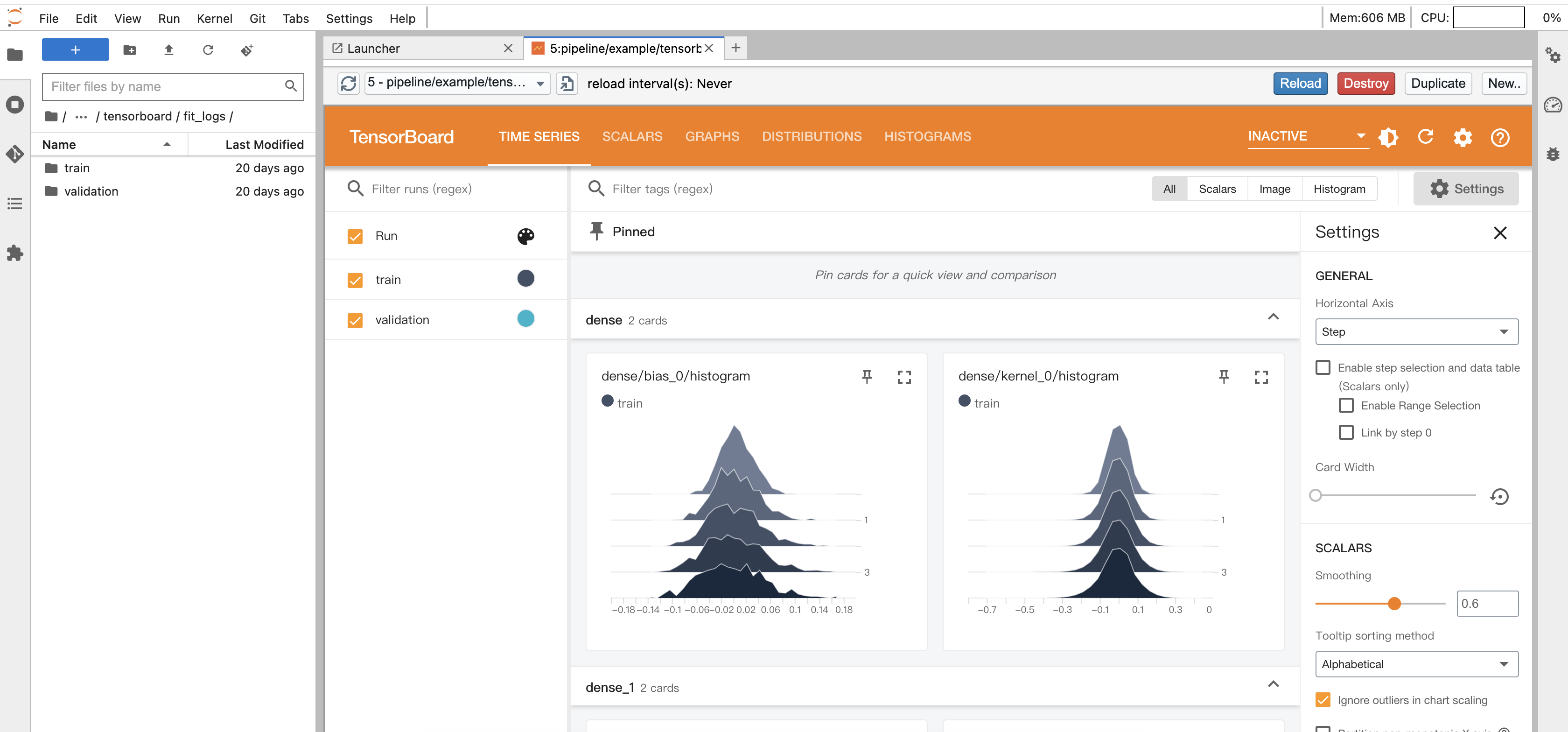Sort files by Name column
Screen dimensions: 1568x732
(x=108, y=144)
